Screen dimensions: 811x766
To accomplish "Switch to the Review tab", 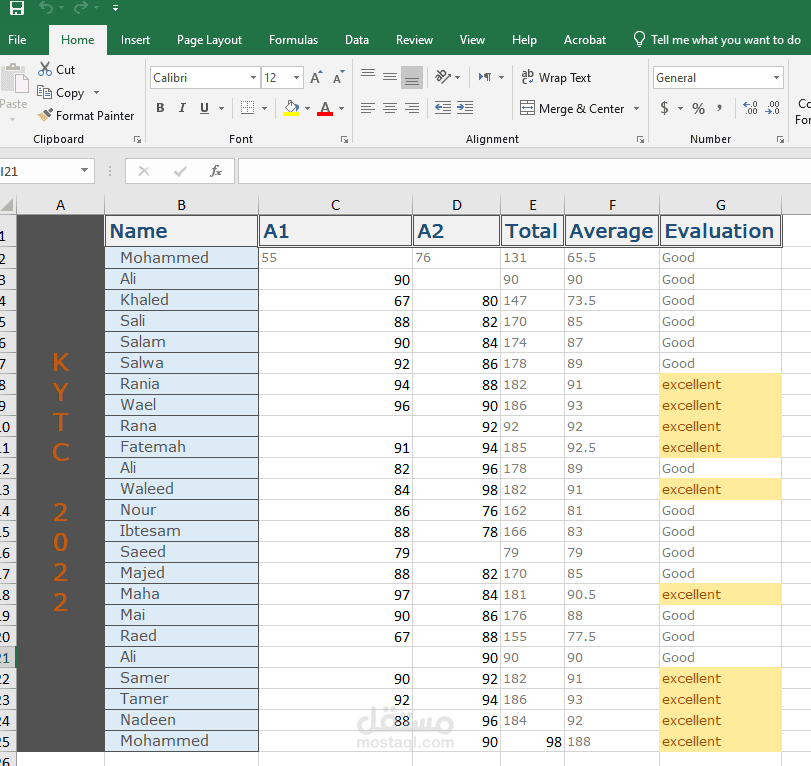I will 414,40.
